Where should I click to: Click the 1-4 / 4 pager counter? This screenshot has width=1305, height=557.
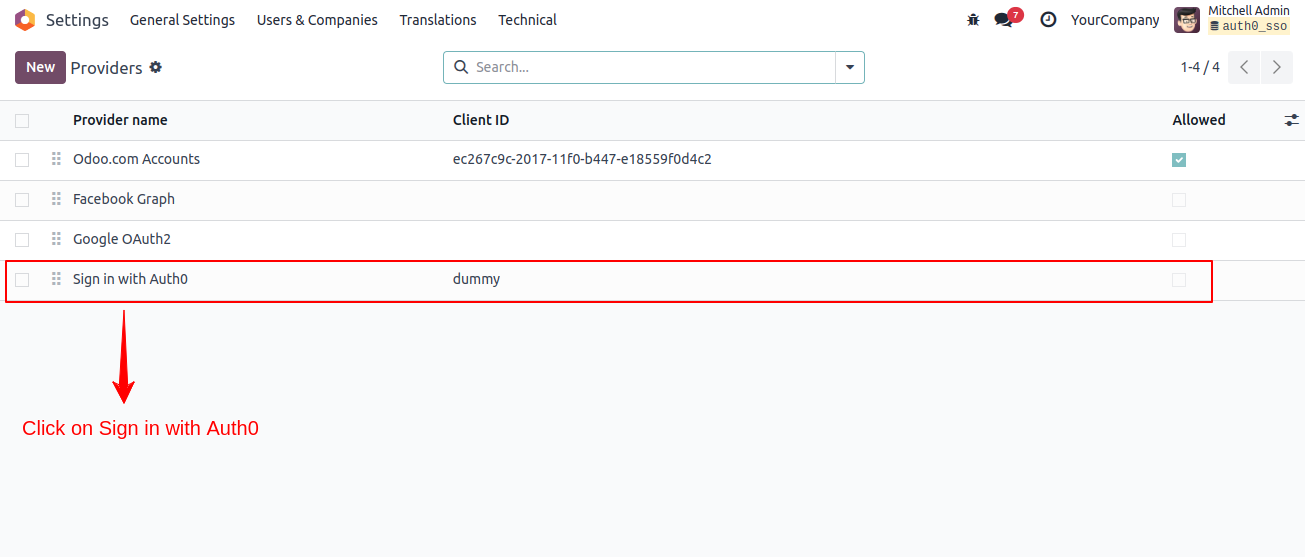click(x=1200, y=68)
